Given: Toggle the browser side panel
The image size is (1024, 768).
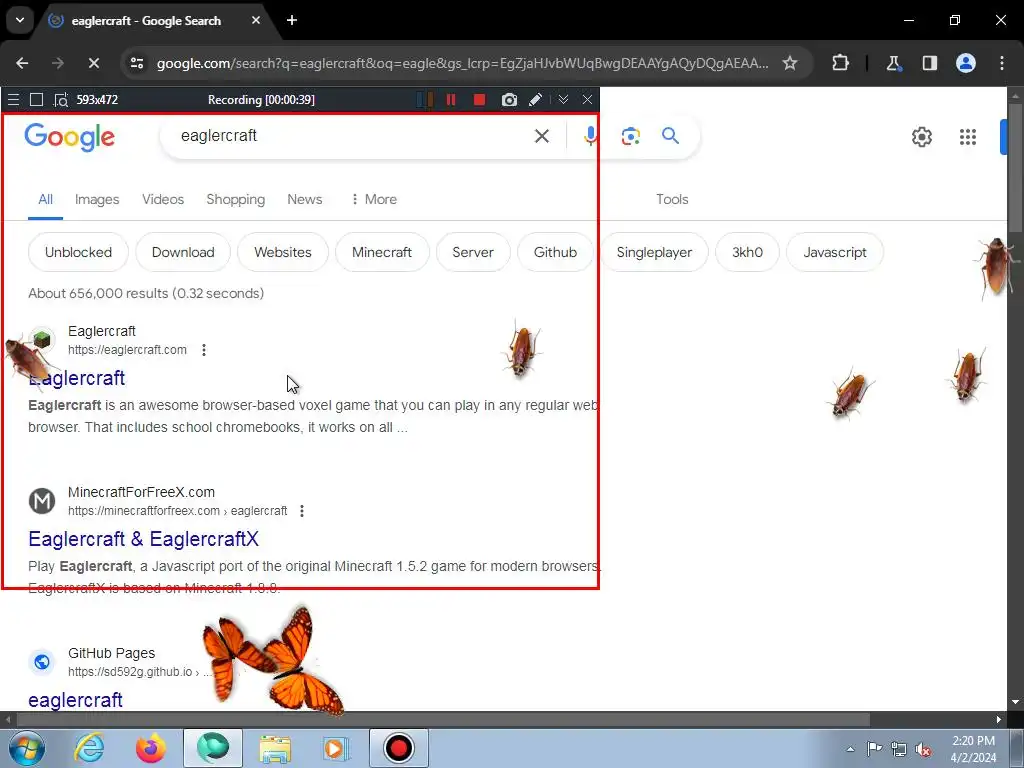Looking at the screenshot, I should coord(929,63).
